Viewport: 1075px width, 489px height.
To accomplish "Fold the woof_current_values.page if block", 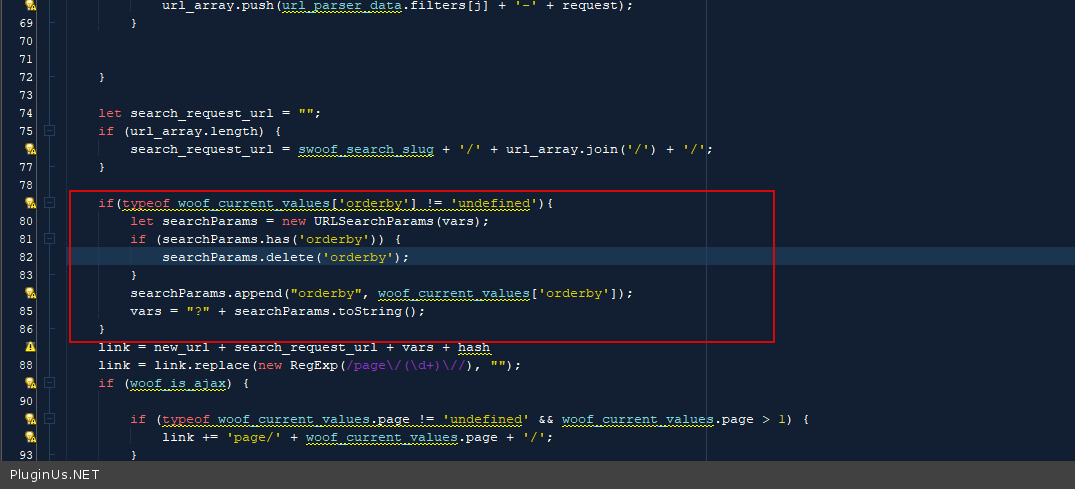I will tap(49, 419).
